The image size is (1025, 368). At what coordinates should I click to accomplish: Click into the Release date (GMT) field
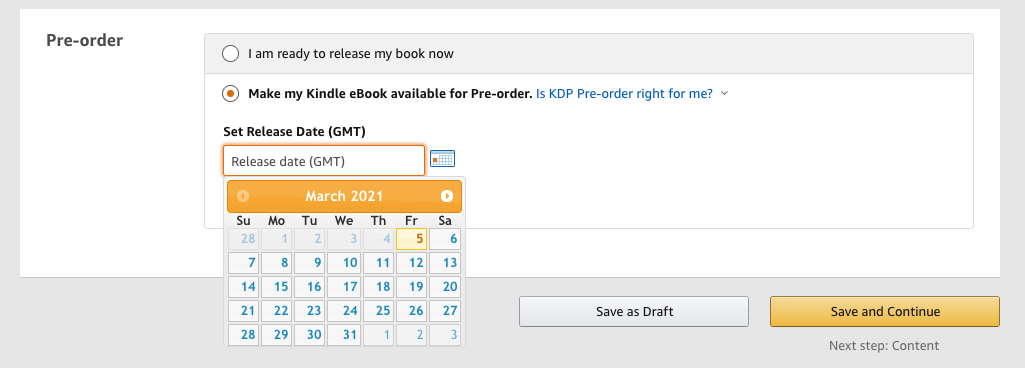click(x=324, y=161)
